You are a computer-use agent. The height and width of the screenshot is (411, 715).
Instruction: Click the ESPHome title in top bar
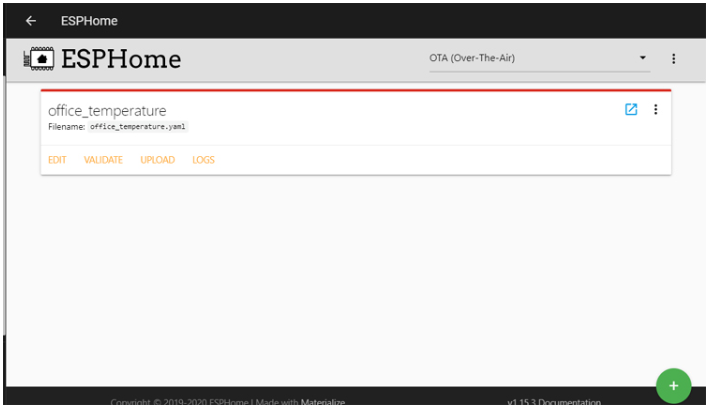tap(89, 21)
